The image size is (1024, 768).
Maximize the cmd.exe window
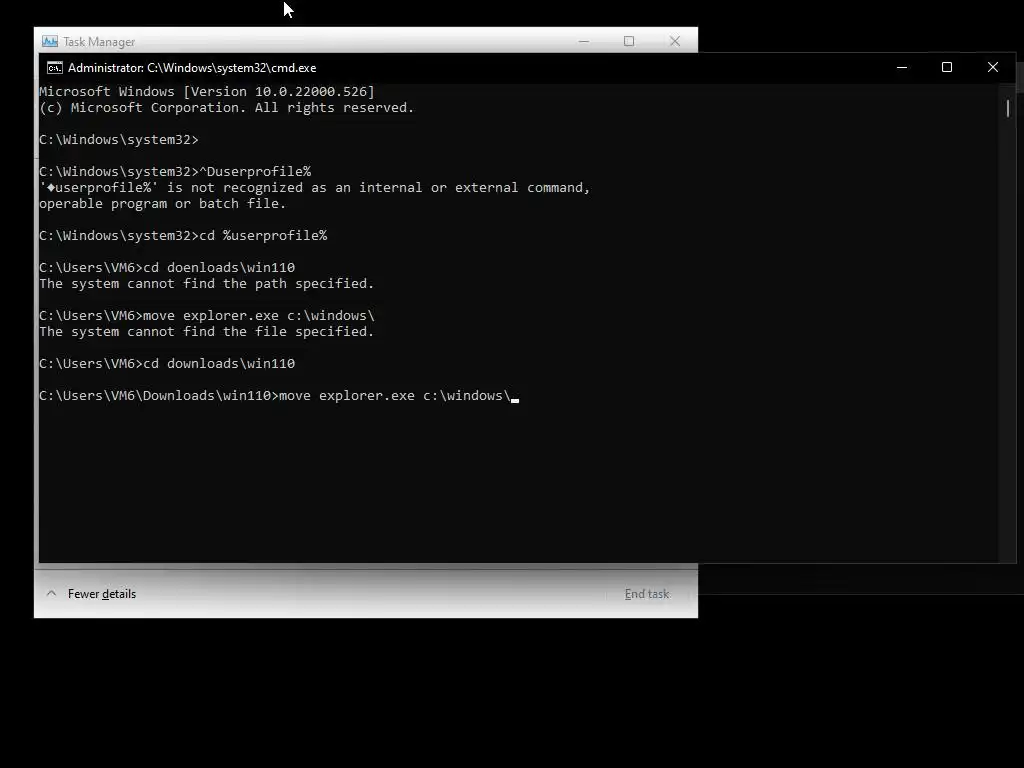[x=947, y=67]
